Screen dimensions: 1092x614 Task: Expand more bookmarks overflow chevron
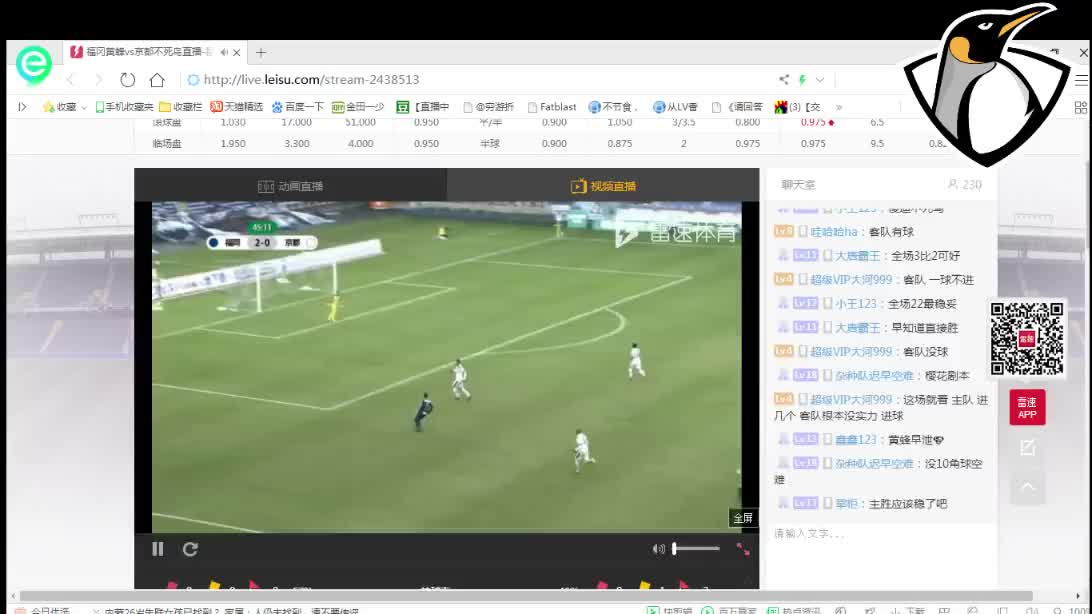839,107
